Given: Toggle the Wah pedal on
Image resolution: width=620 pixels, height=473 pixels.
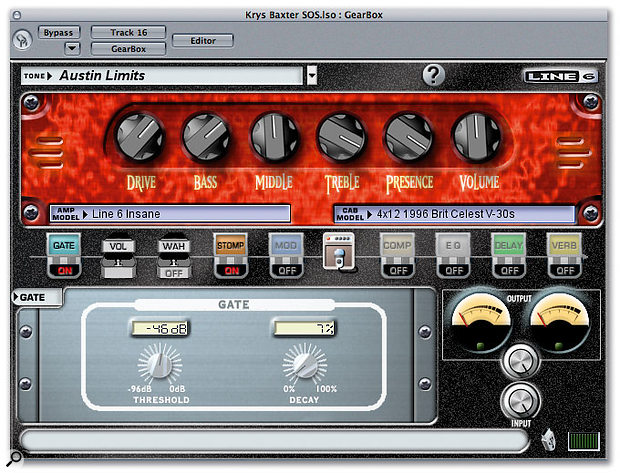Looking at the screenshot, I should 174,258.
